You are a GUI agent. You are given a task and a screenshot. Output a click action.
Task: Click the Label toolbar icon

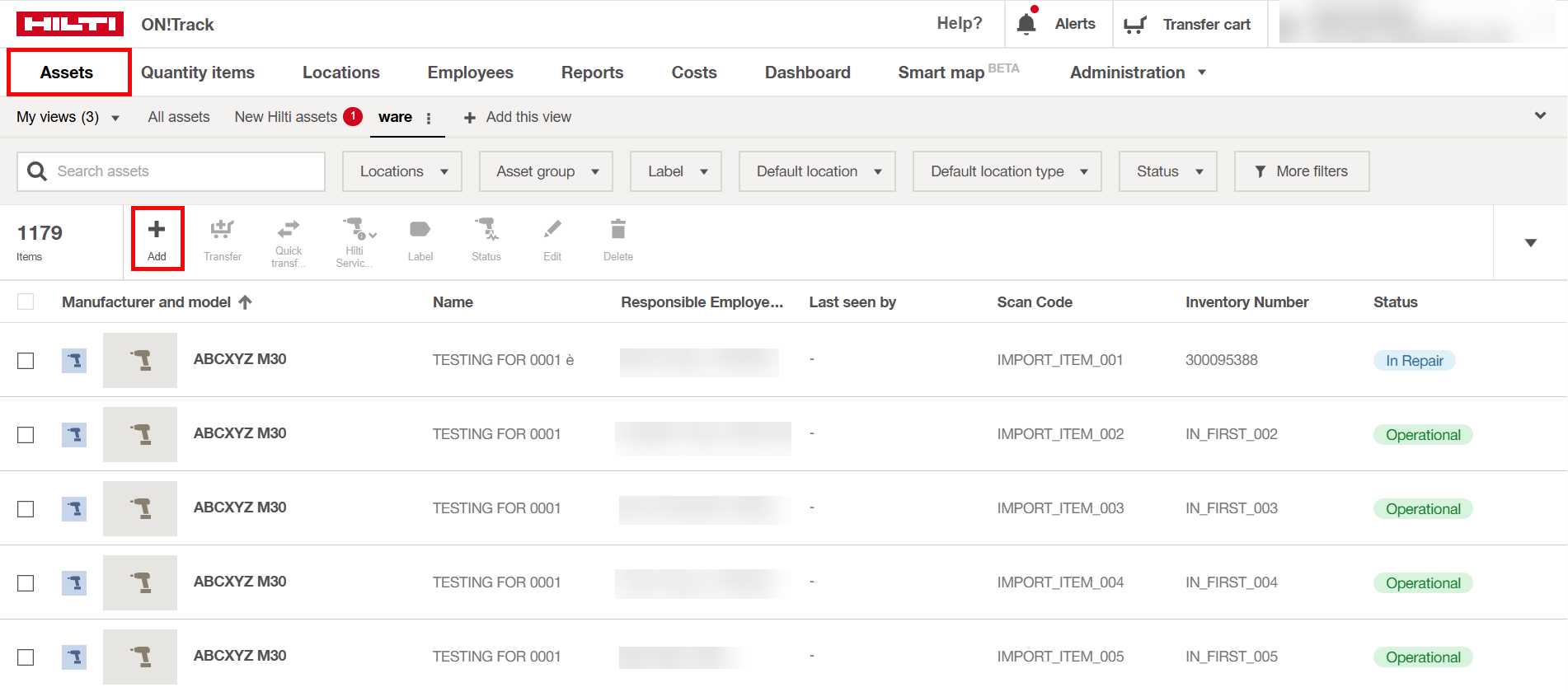(x=420, y=229)
